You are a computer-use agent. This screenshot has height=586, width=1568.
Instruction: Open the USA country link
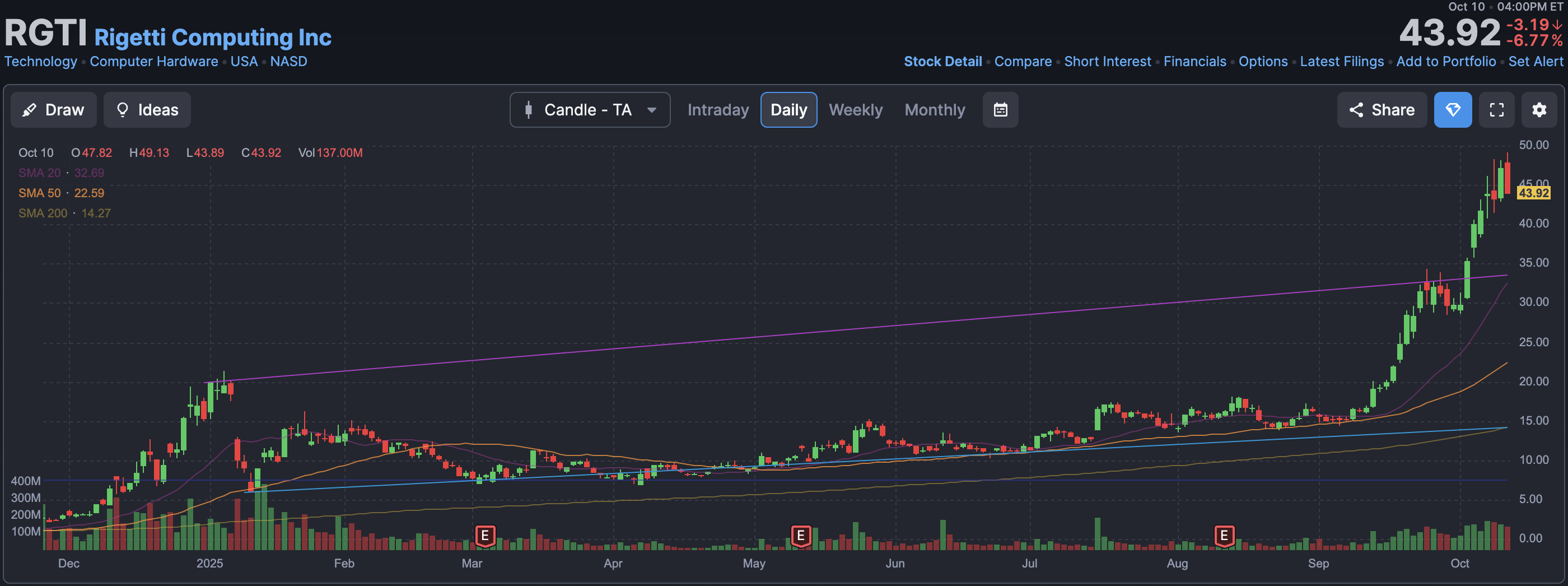244,62
